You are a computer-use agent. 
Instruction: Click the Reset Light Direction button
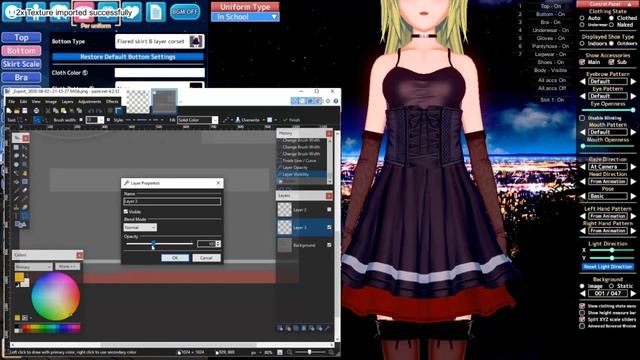(608, 267)
